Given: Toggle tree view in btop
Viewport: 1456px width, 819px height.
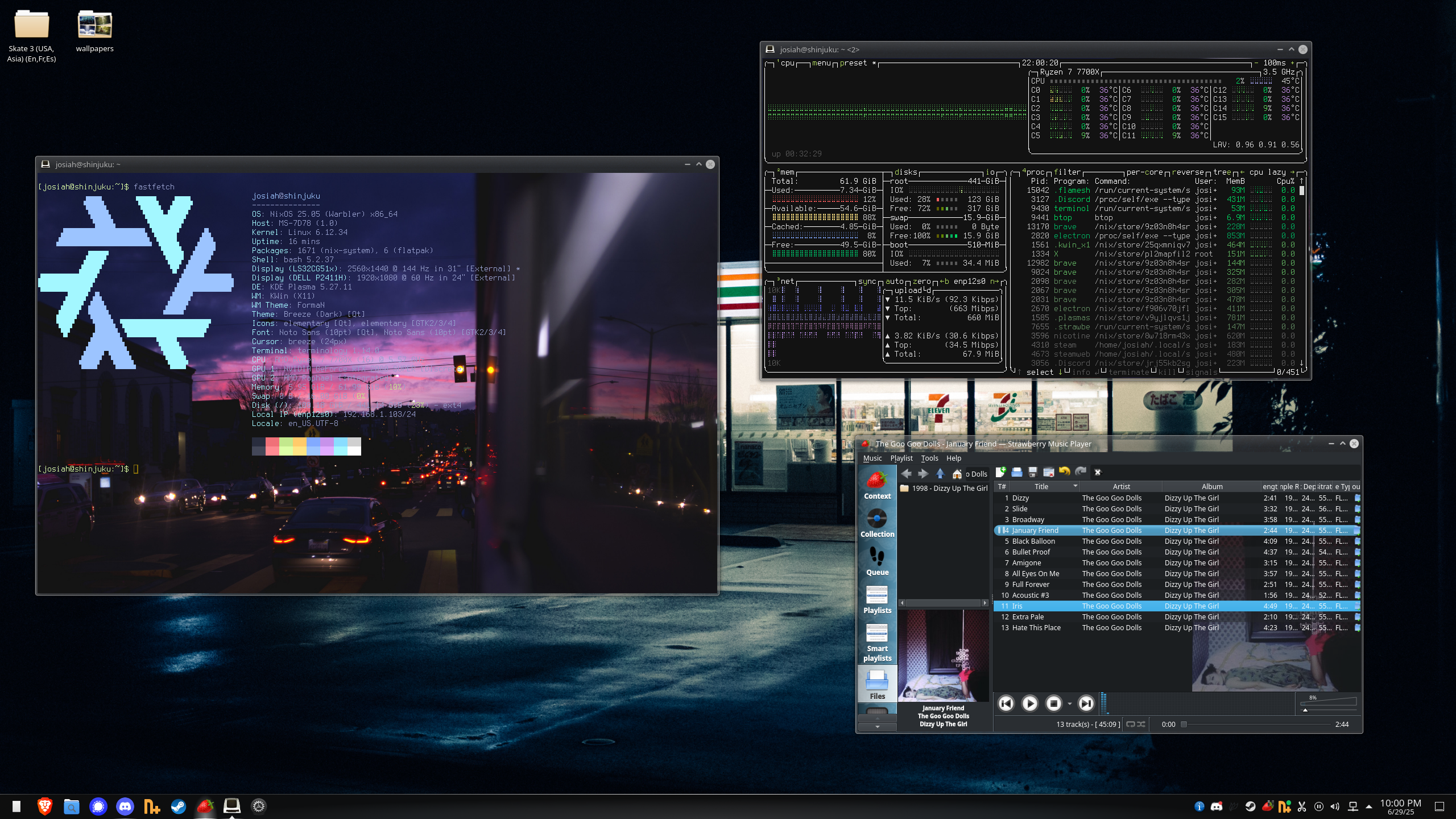Looking at the screenshot, I should (1222, 172).
